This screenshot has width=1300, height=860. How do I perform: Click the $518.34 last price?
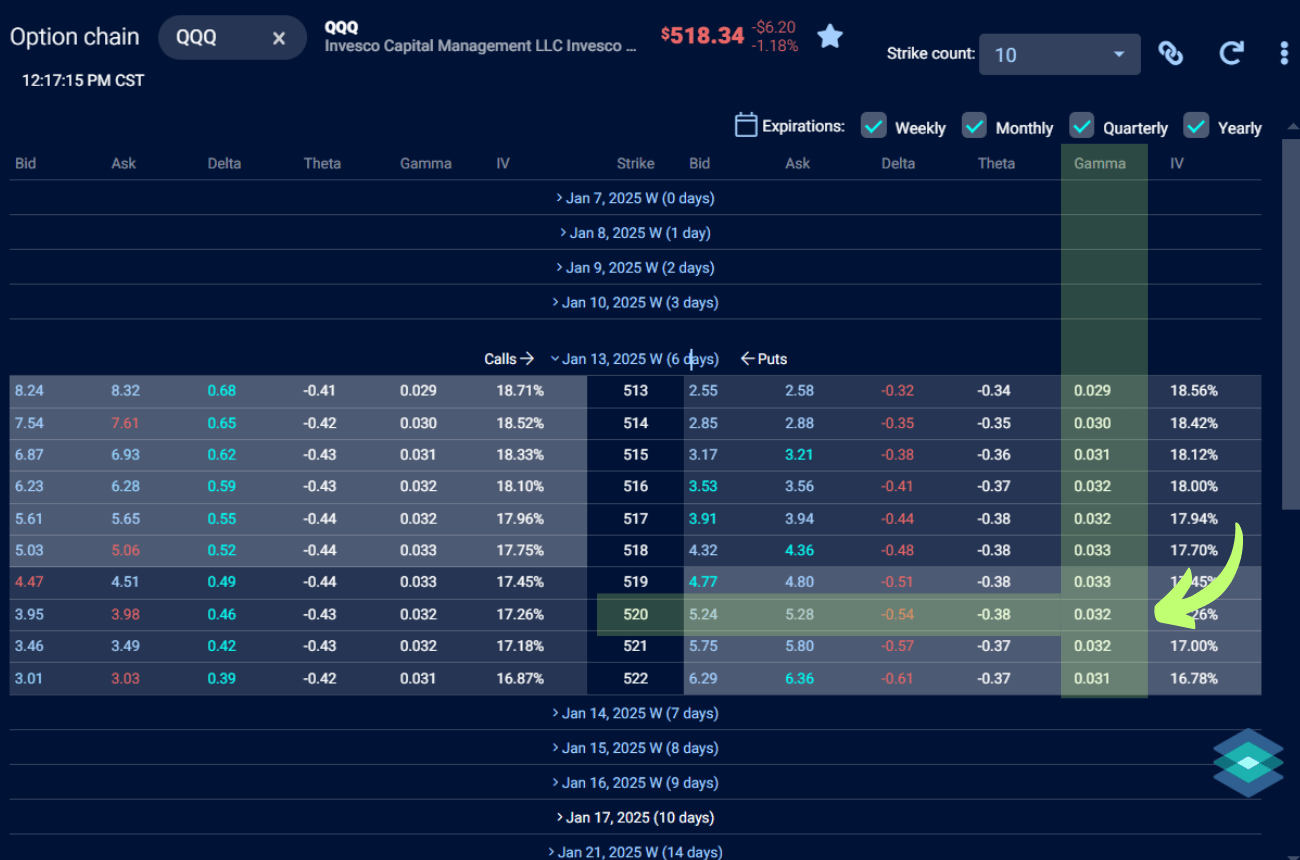click(702, 36)
